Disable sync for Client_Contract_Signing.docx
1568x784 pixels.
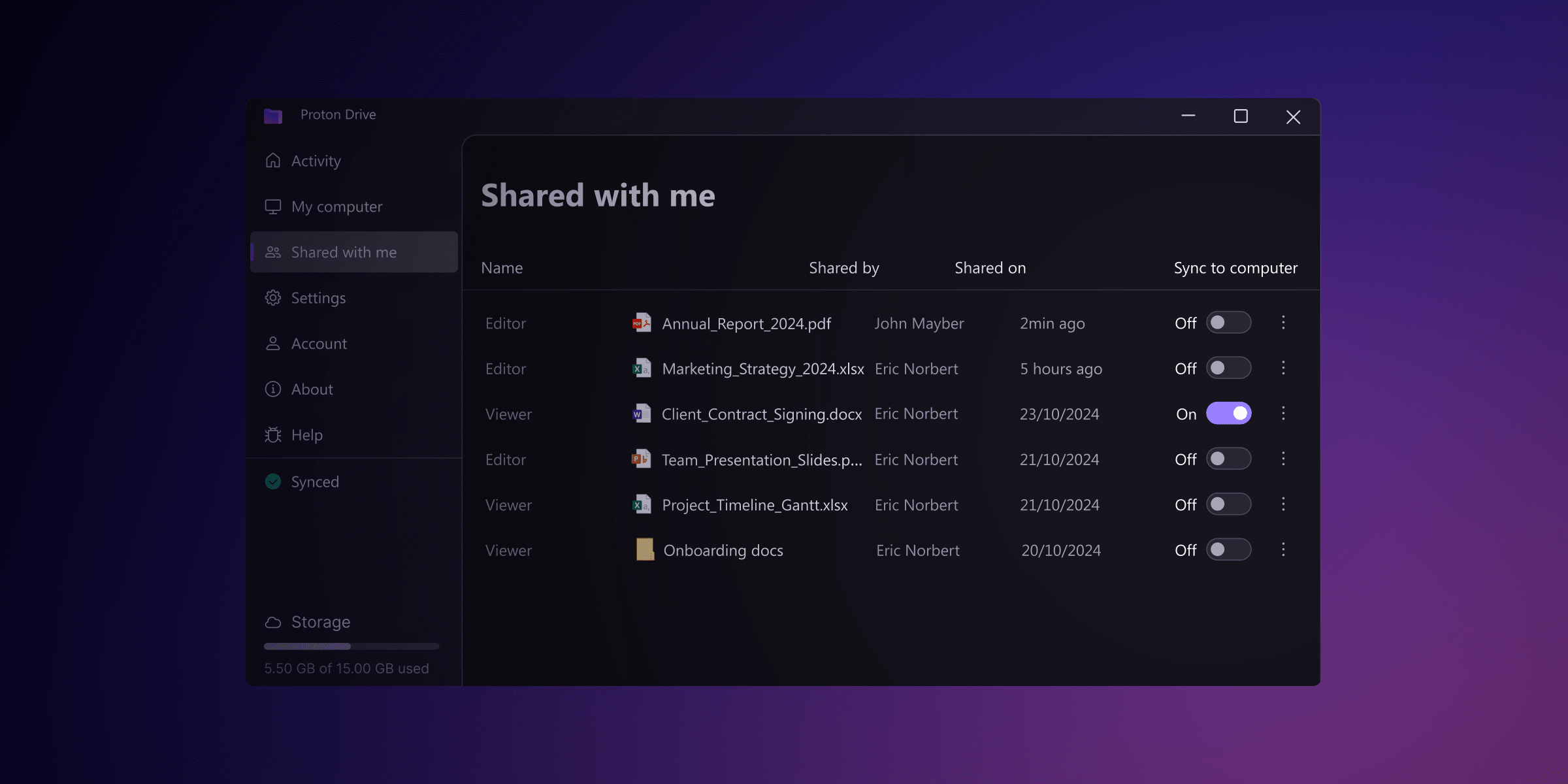click(x=1228, y=414)
